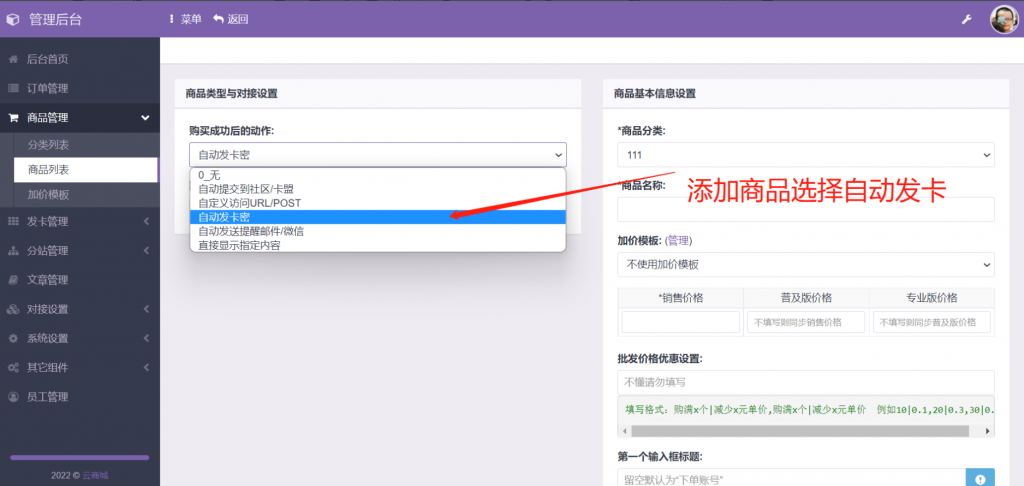The image size is (1024, 486).
Task: Click the 分站管理 sitemap icon
Action: click(x=13, y=250)
